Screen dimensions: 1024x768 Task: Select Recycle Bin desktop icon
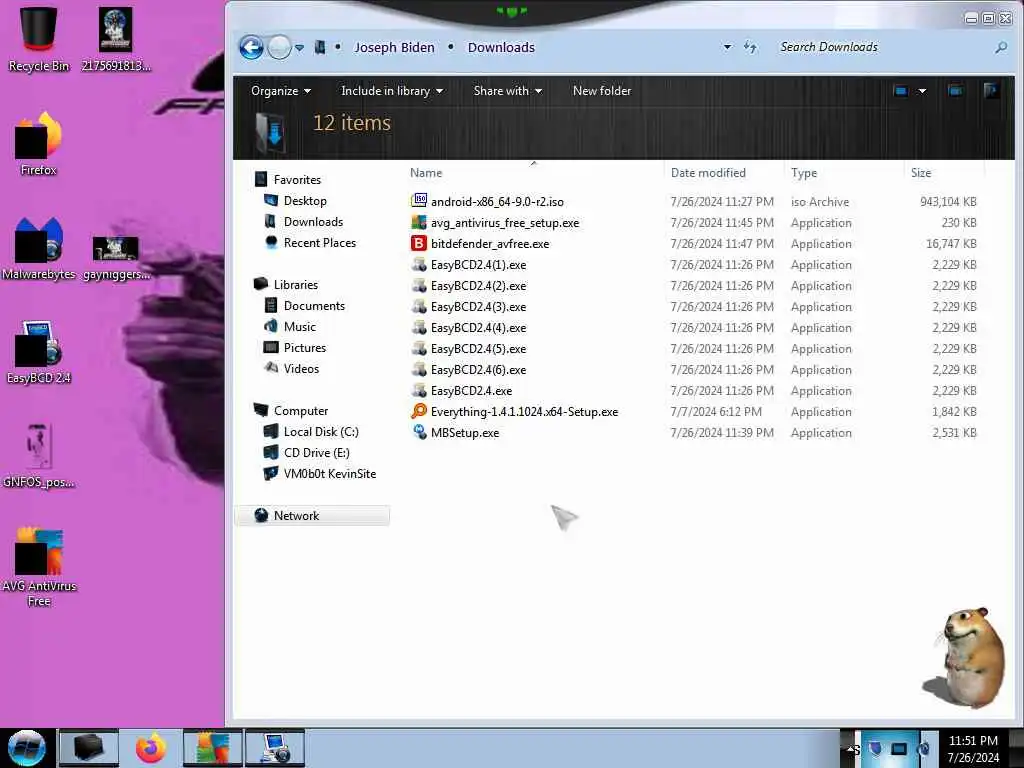tap(39, 39)
